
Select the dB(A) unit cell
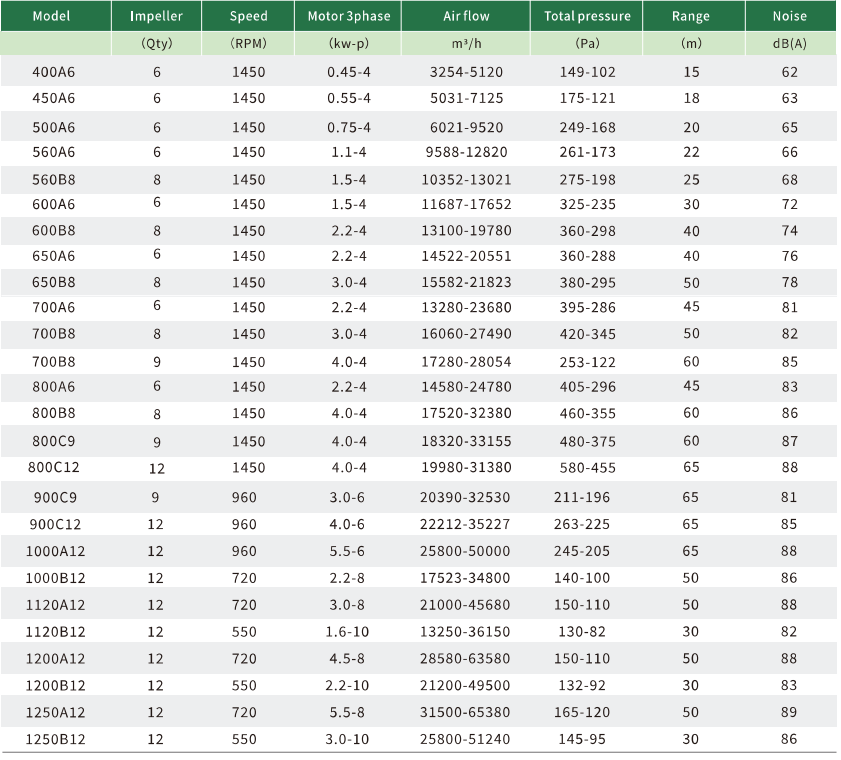click(790, 43)
